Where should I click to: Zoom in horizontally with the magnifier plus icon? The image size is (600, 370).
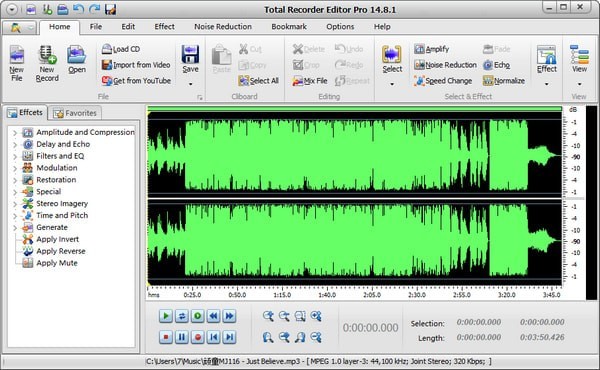click(268, 316)
